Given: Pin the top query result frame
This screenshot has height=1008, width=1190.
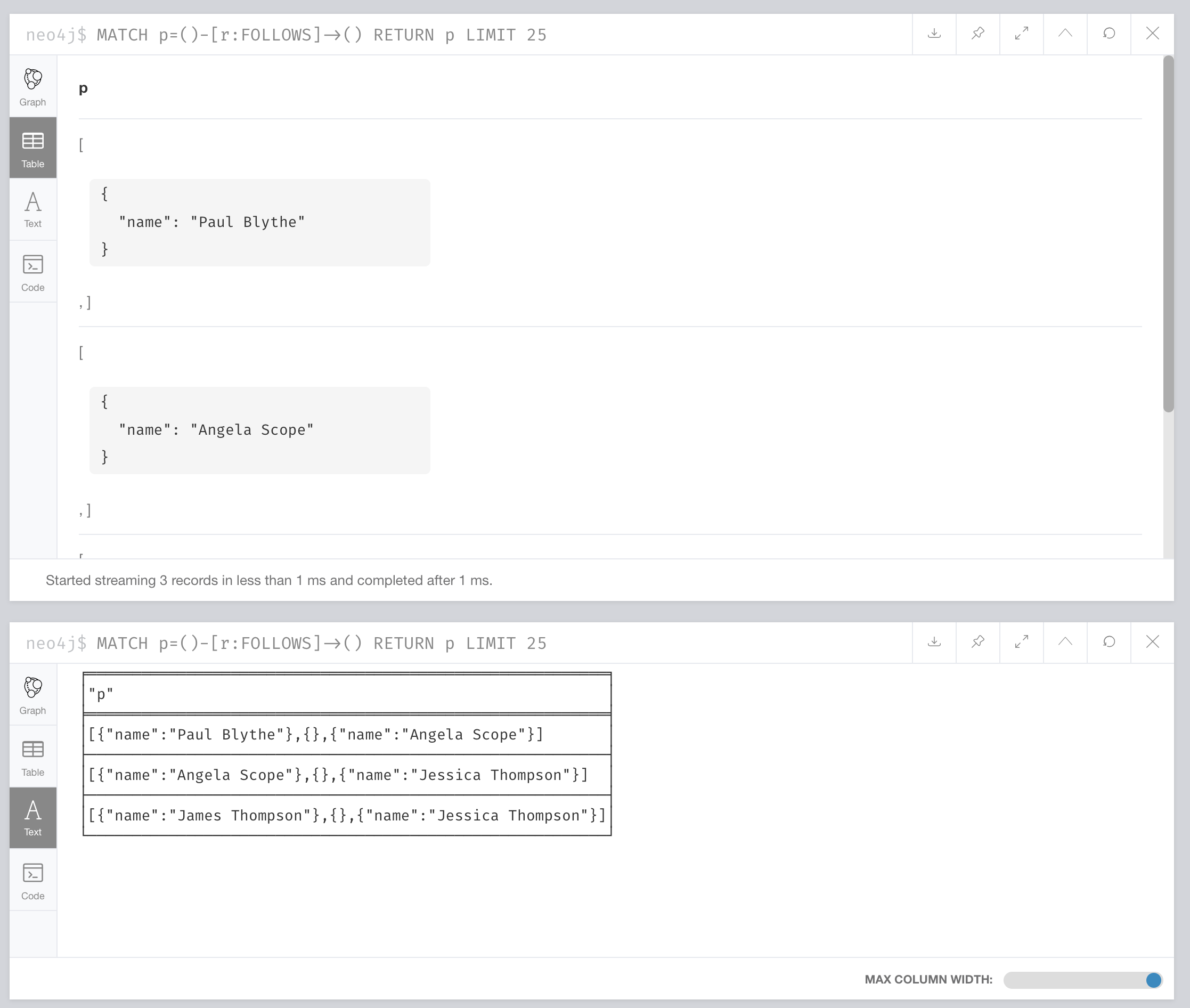Looking at the screenshot, I should tap(977, 34).
